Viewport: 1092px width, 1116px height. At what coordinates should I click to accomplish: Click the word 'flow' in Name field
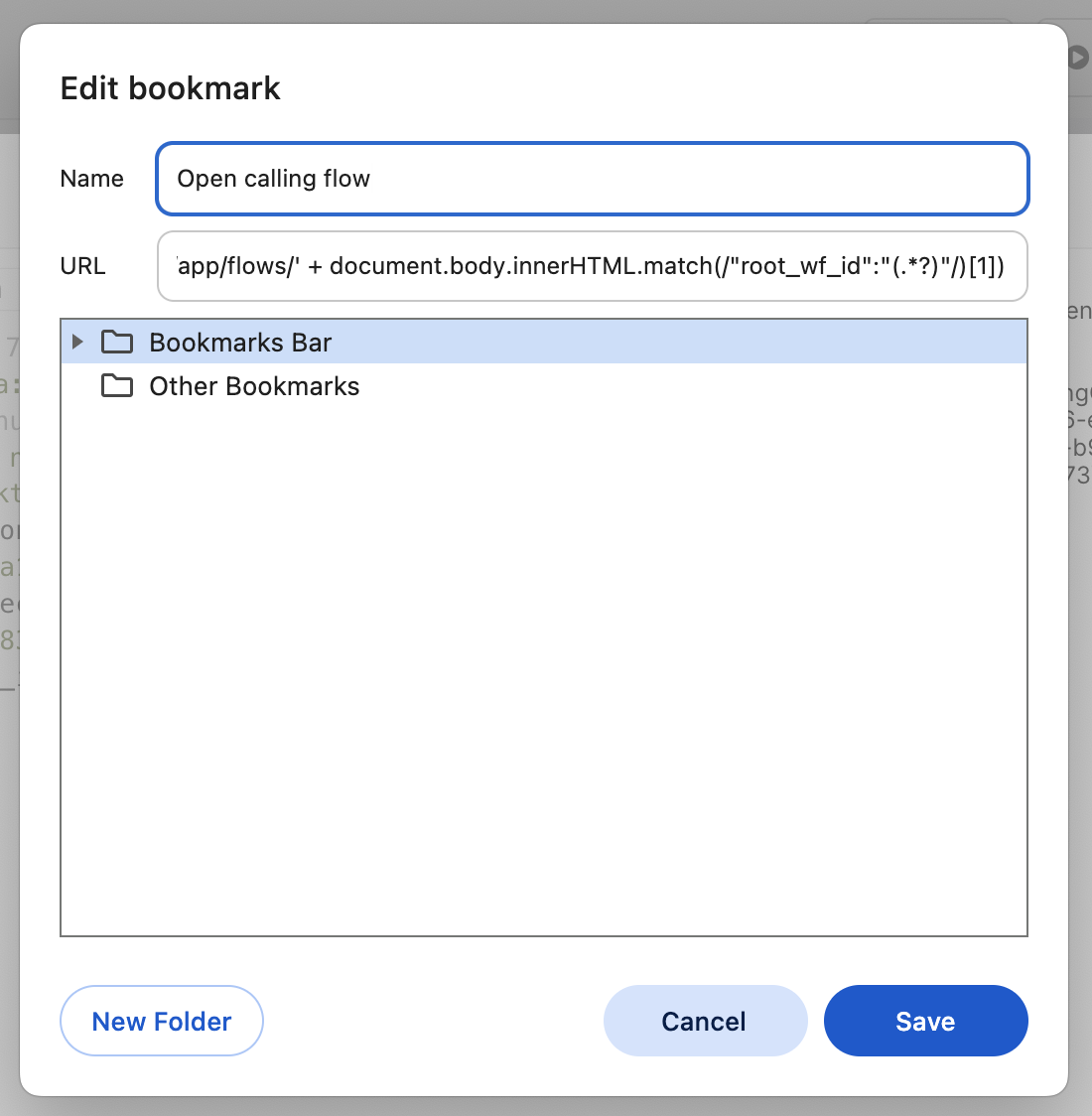point(346,179)
